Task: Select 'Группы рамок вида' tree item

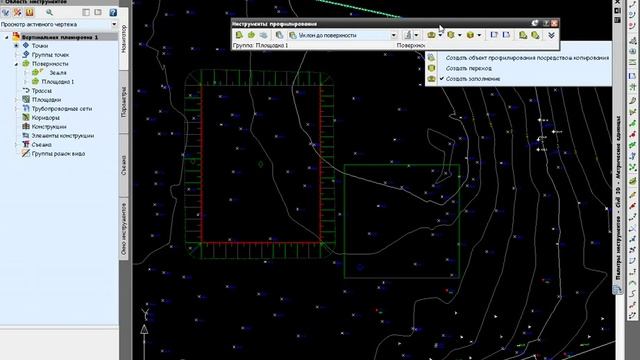Action: pyautogui.click(x=58, y=153)
